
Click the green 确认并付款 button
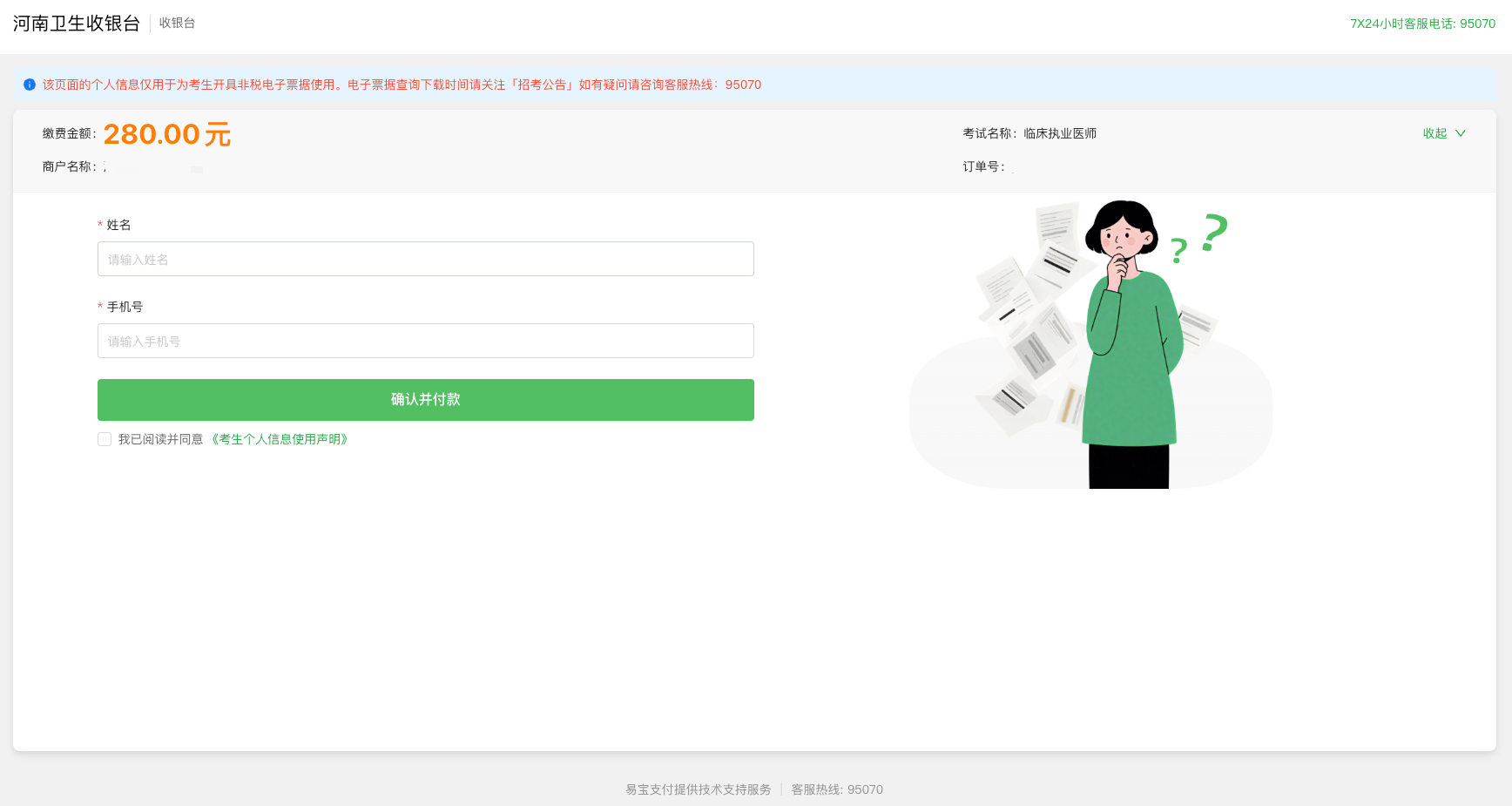tap(426, 400)
